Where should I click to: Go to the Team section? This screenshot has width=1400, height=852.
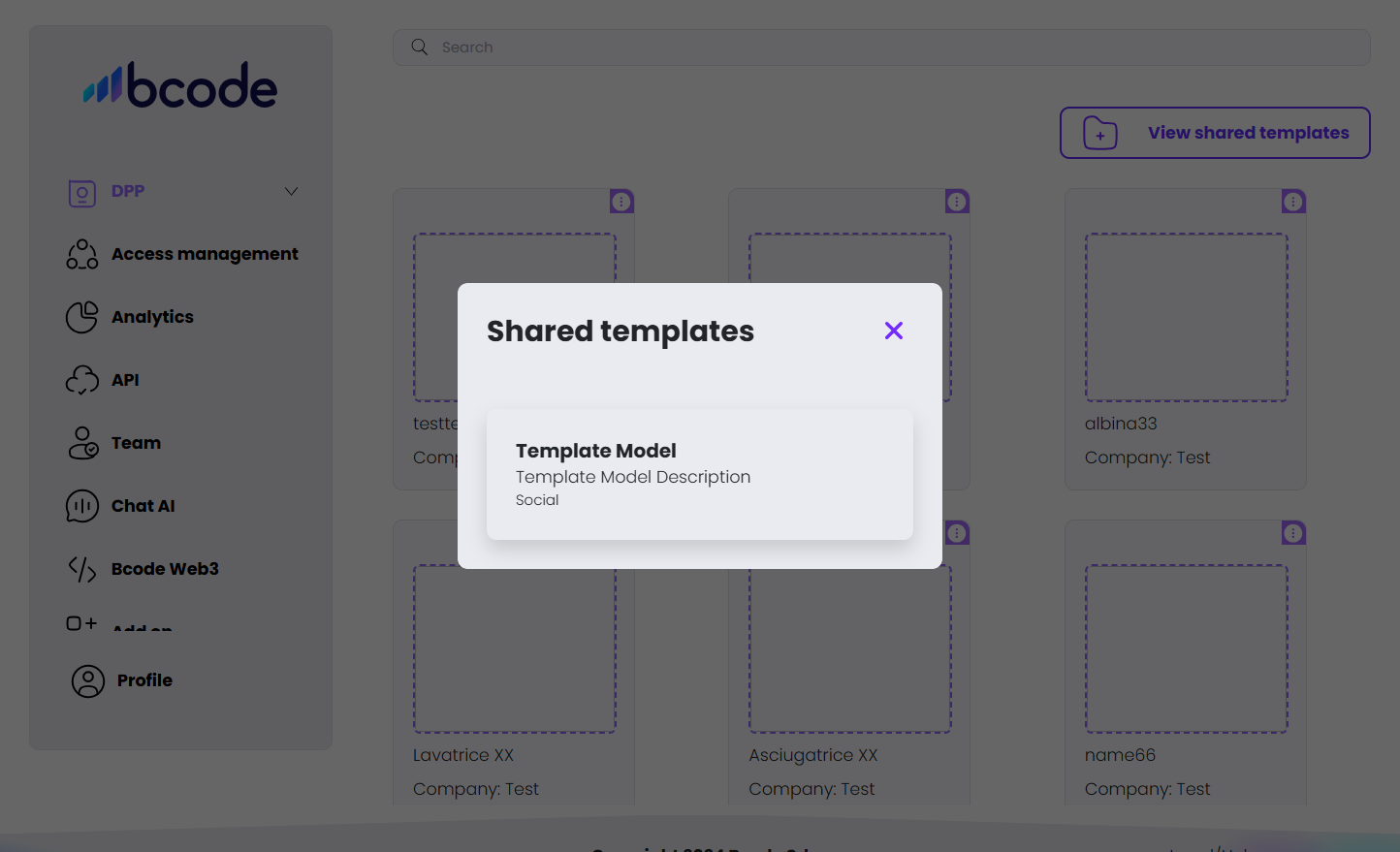click(x=136, y=443)
